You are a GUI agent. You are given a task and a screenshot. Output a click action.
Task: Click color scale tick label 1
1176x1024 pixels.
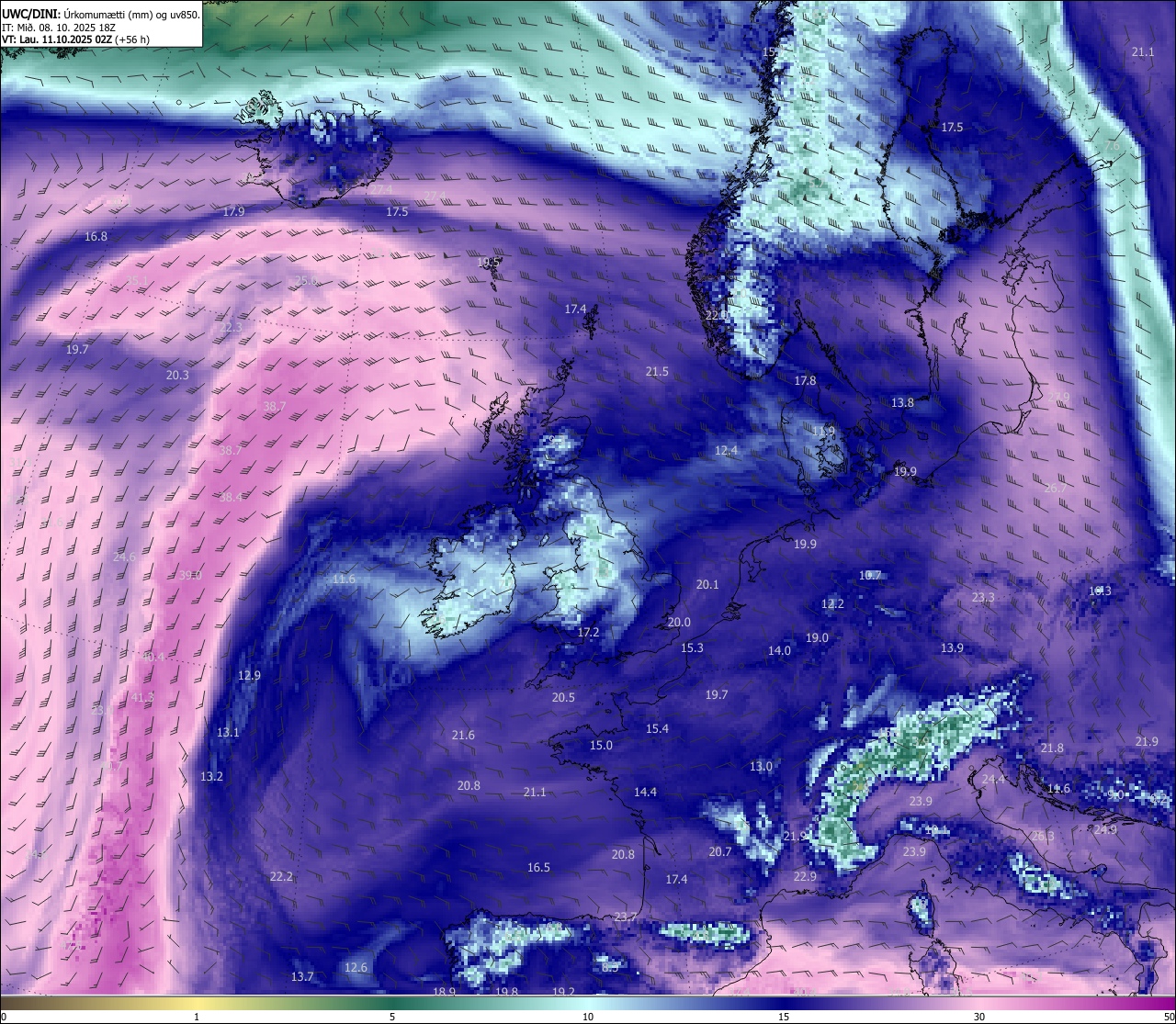point(197,1017)
